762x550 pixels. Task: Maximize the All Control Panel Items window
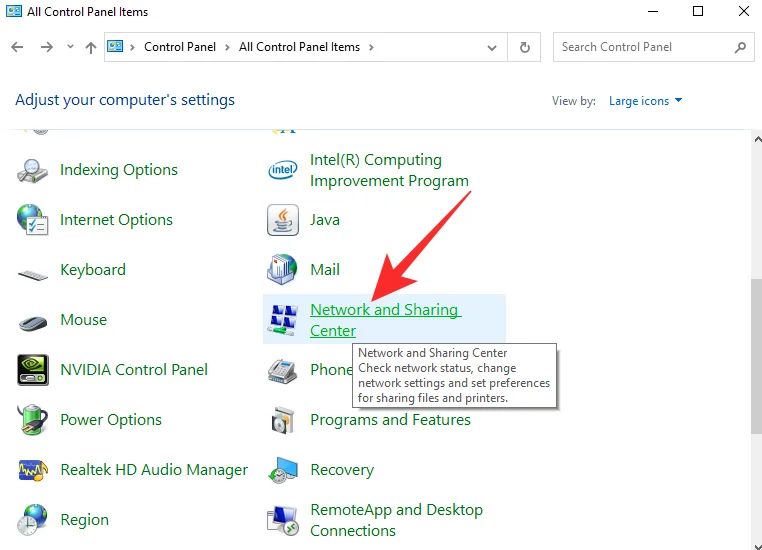click(x=698, y=11)
